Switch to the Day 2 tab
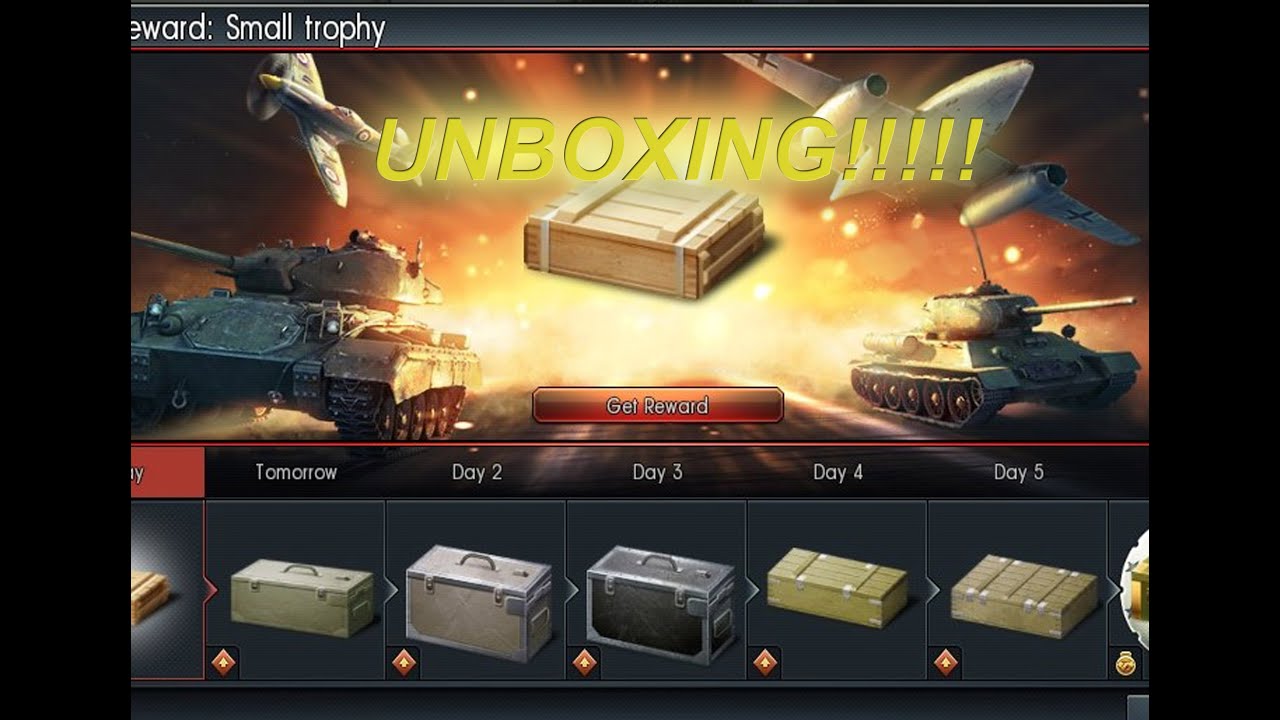Viewport: 1280px width, 720px height. click(476, 472)
